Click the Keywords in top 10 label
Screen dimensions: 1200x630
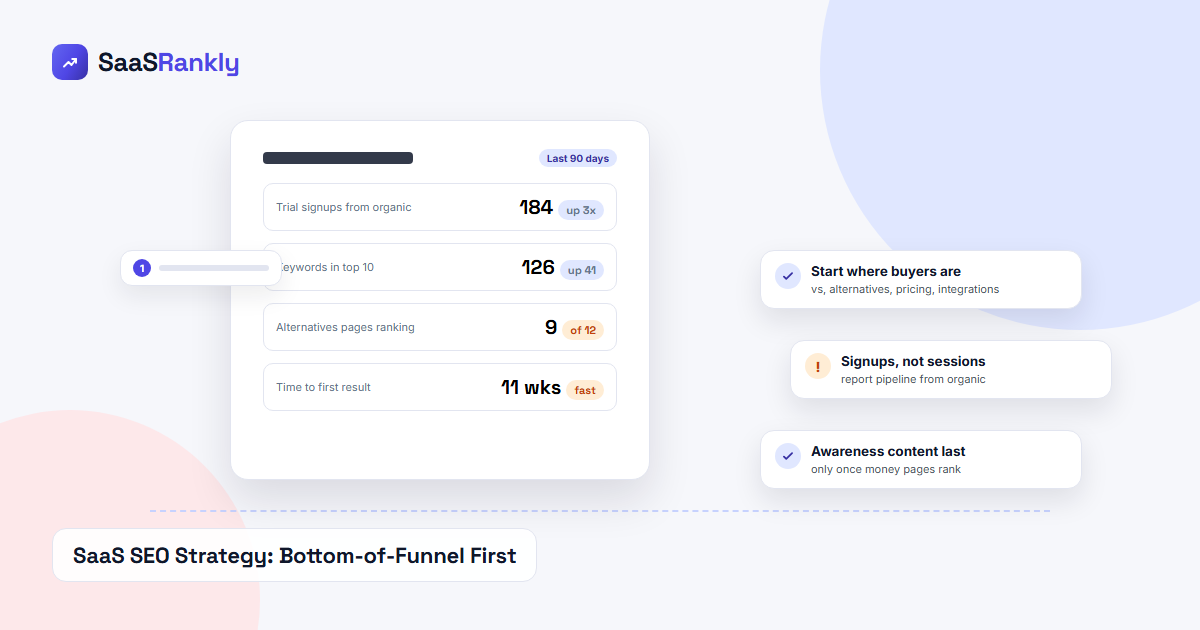(329, 267)
